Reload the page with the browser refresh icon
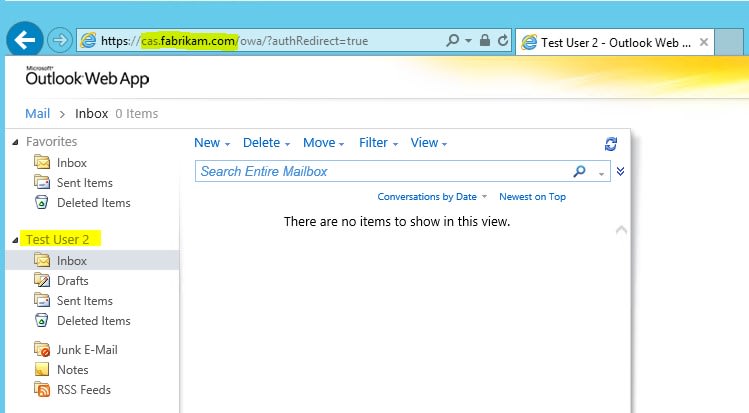The height and width of the screenshot is (413, 749). (x=503, y=41)
